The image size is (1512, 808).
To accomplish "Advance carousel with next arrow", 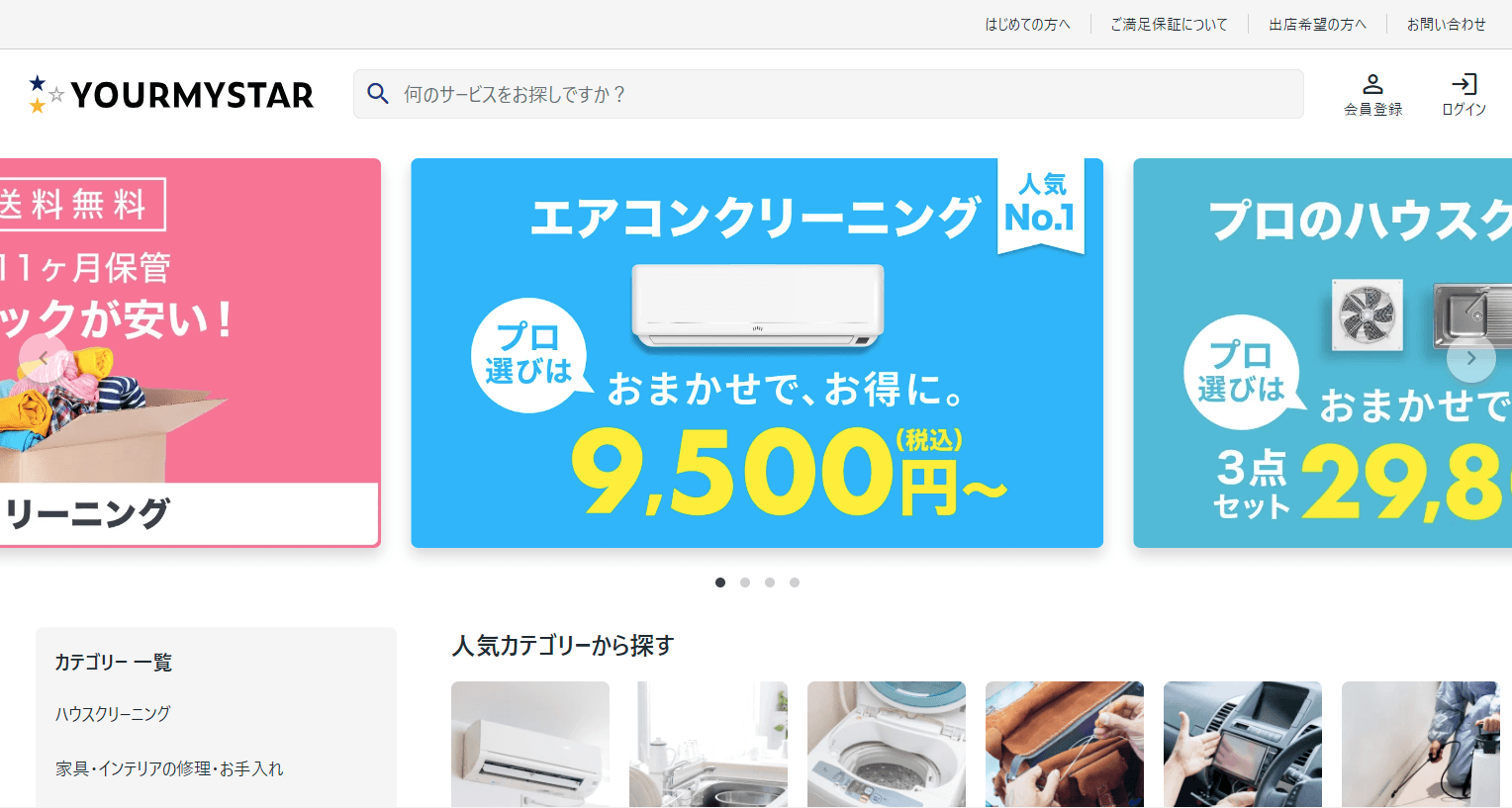I will (x=1470, y=358).
